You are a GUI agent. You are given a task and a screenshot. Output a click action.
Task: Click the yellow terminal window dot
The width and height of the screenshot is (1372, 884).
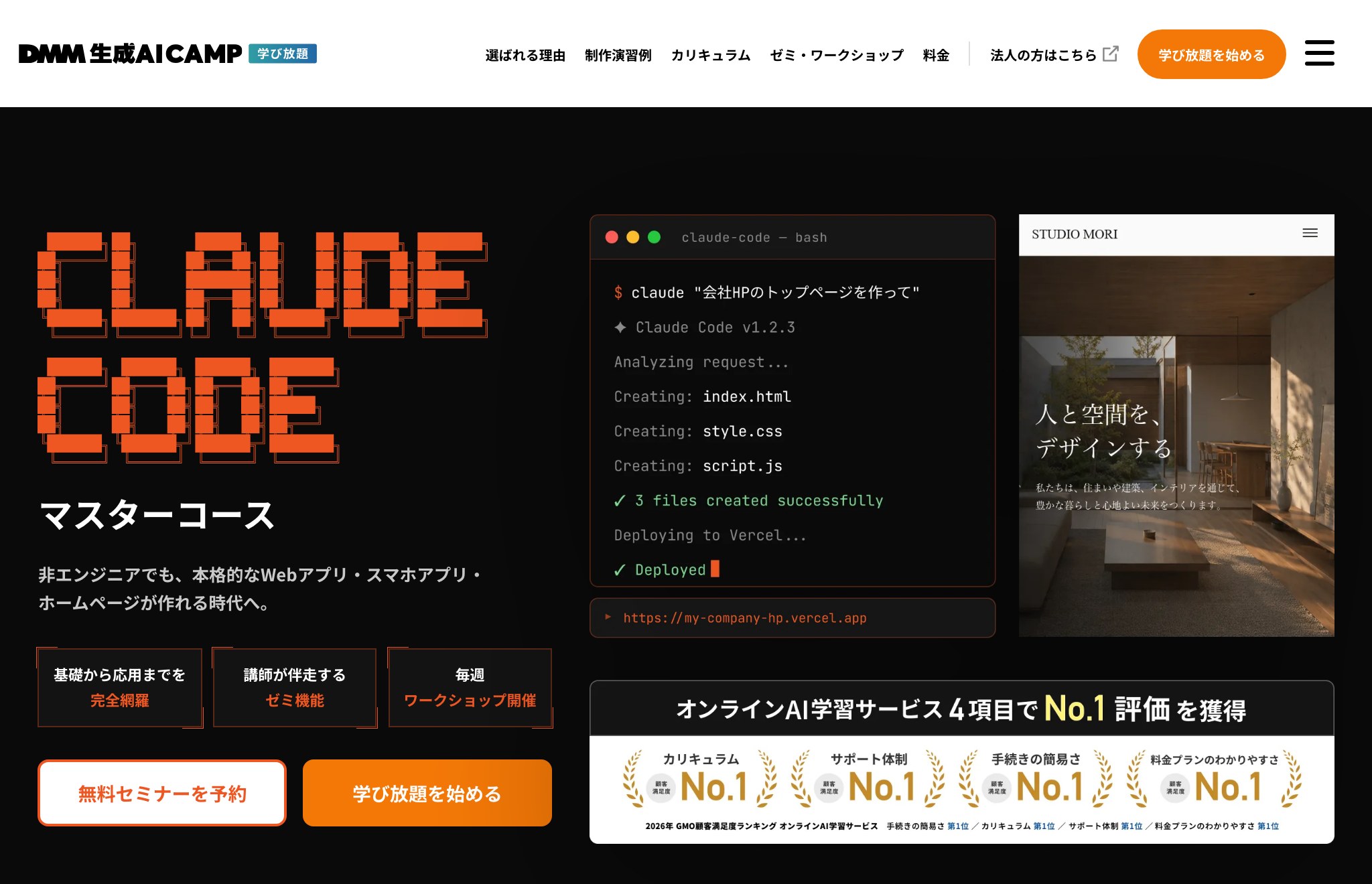[633, 237]
